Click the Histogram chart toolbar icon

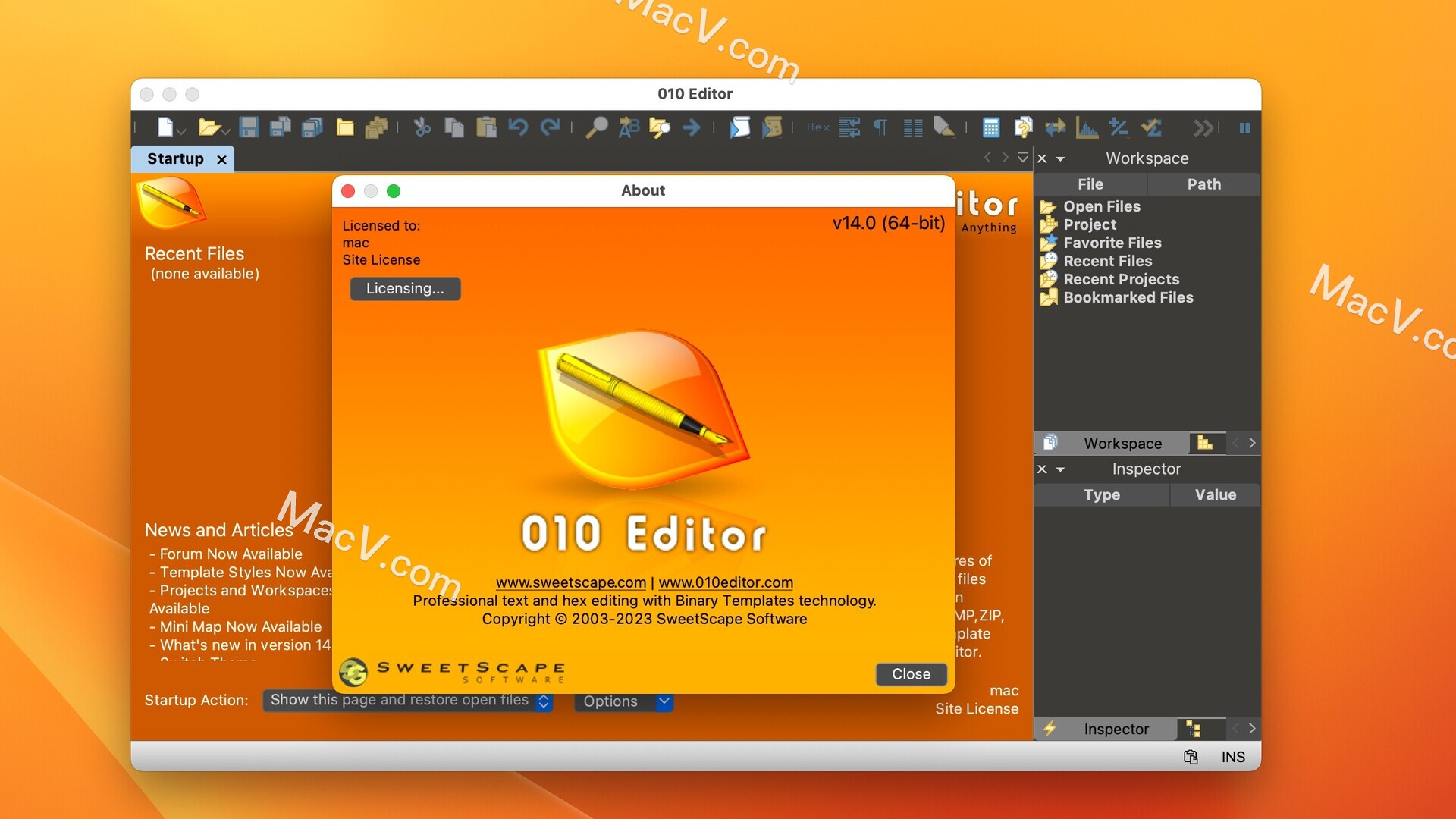point(1087,127)
